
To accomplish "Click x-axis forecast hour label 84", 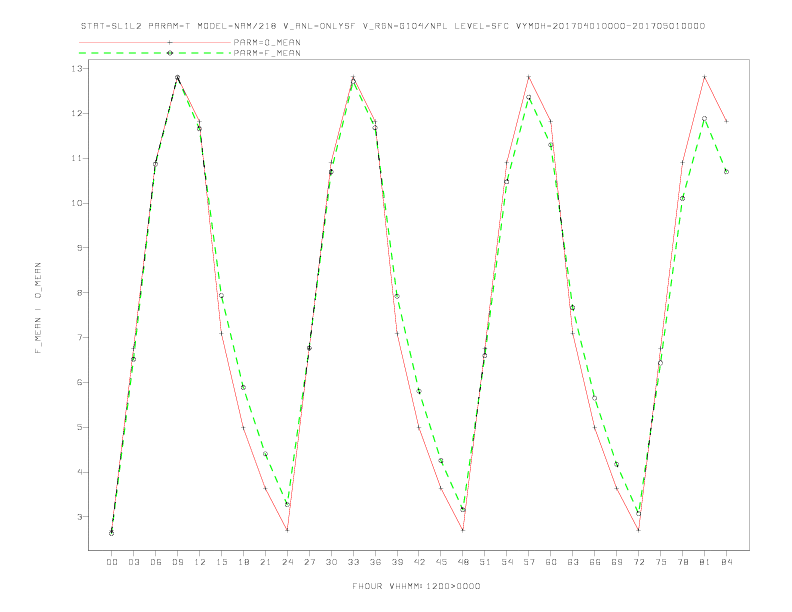I will [727, 562].
